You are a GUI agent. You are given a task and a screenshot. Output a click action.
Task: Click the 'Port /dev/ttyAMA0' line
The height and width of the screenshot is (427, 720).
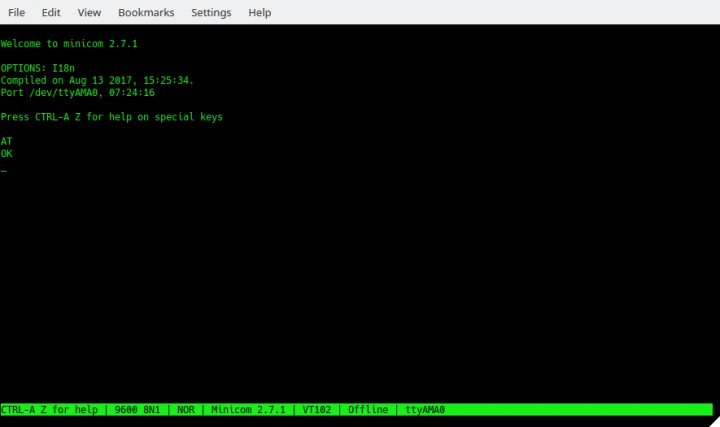coord(78,93)
